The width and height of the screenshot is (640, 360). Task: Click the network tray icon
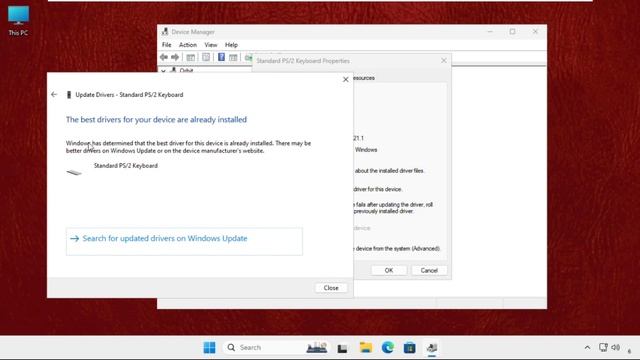pos(603,347)
